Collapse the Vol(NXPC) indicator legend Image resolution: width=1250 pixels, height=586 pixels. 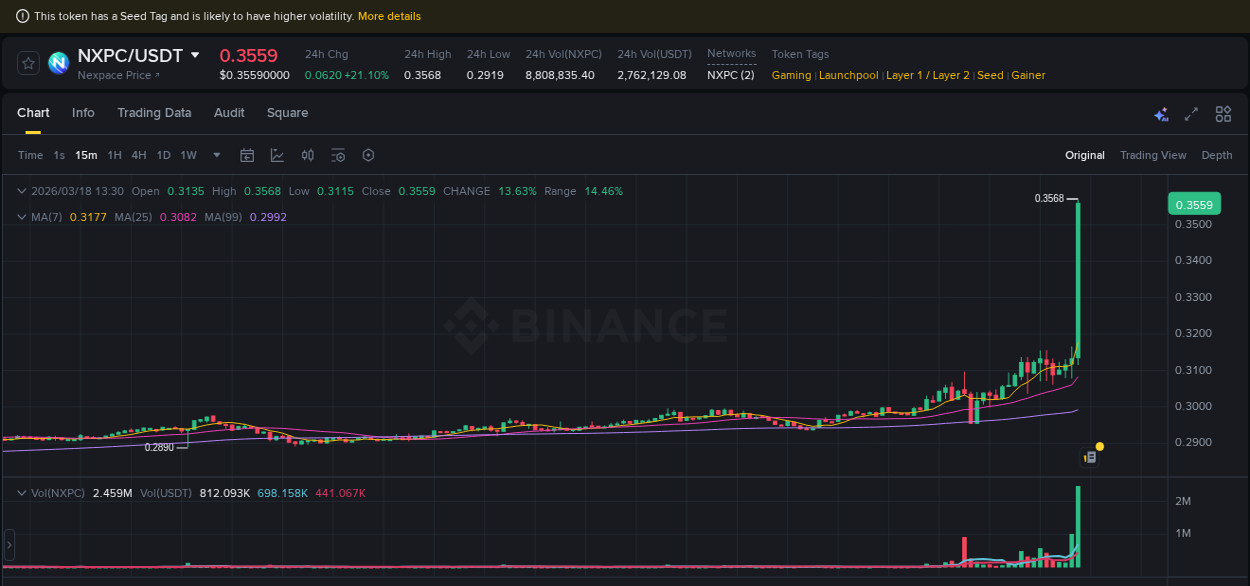click(x=21, y=492)
